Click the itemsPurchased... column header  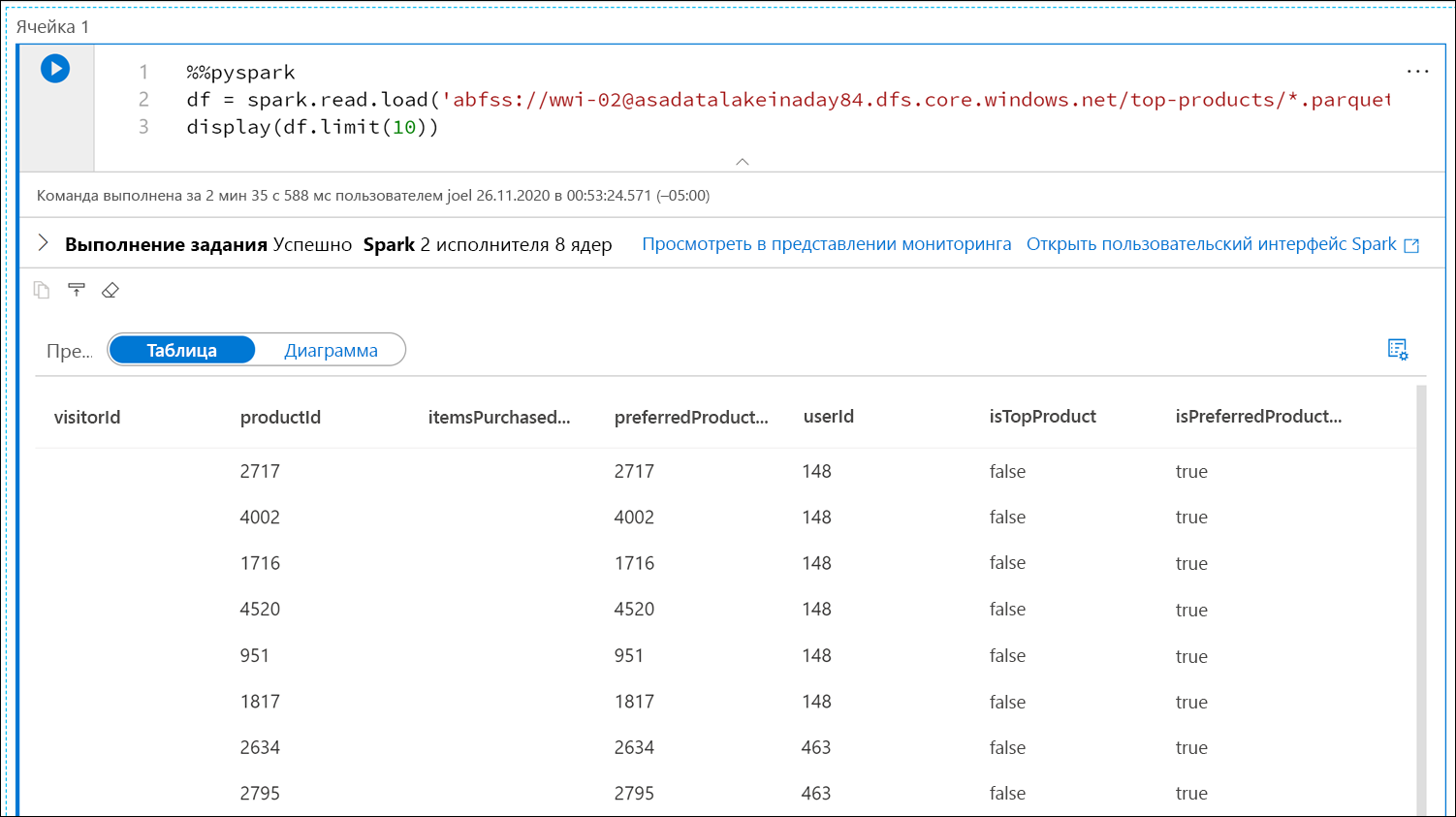point(499,418)
